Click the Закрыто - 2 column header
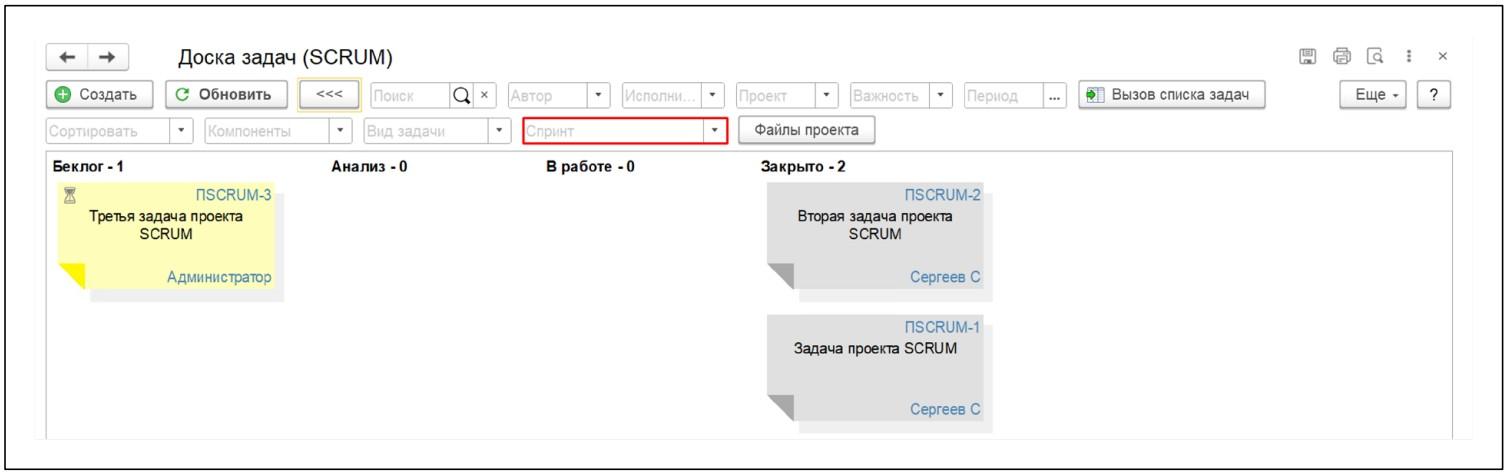 pyautogui.click(x=803, y=167)
